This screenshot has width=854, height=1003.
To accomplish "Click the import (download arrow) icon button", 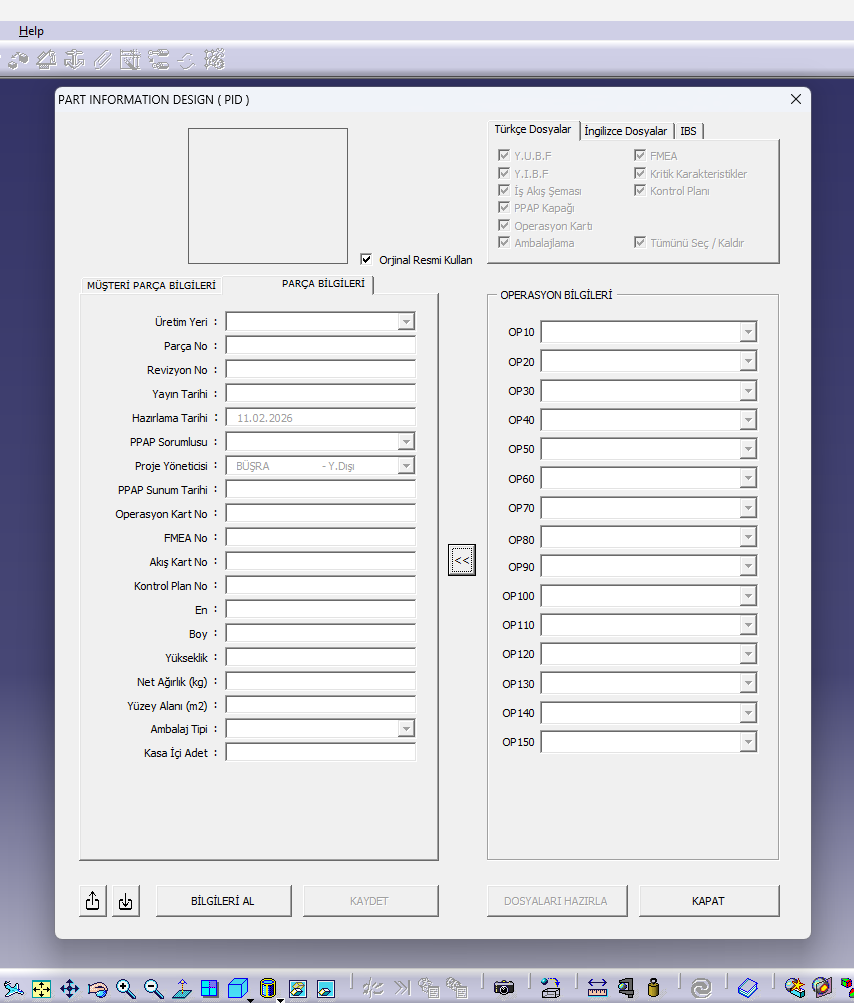I will coord(125,901).
